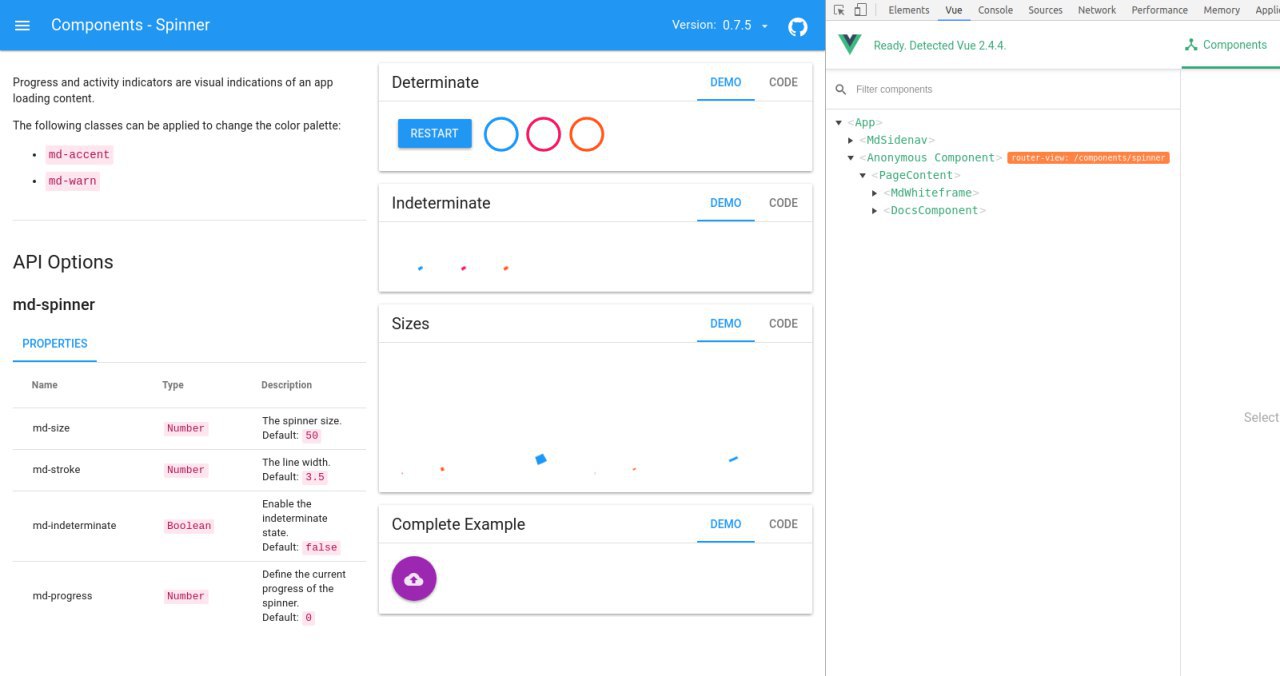Viewport: 1280px width, 676px height.
Task: Switch Indeterminate card to CODE tab
Action: pos(783,203)
